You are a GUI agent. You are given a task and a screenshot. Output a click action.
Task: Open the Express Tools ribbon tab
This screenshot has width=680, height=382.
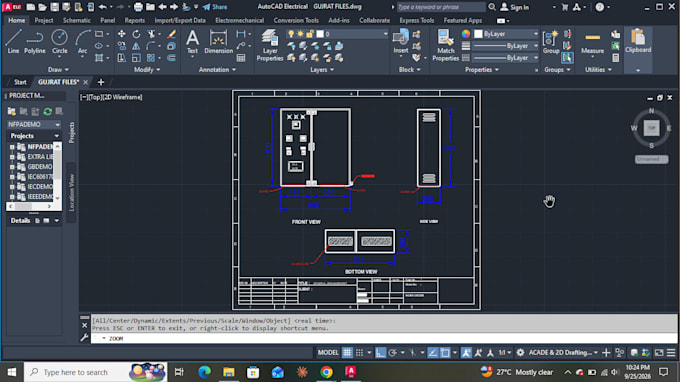pos(416,20)
